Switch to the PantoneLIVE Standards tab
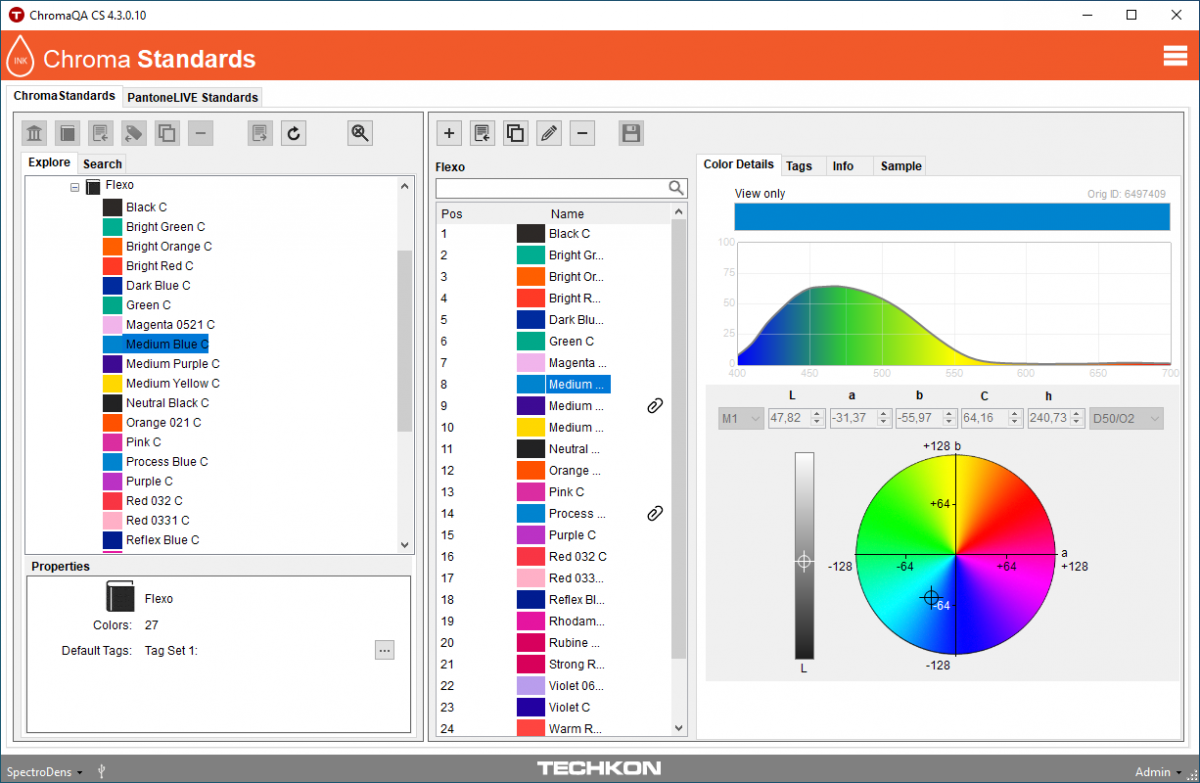The image size is (1200, 783). coord(192,97)
